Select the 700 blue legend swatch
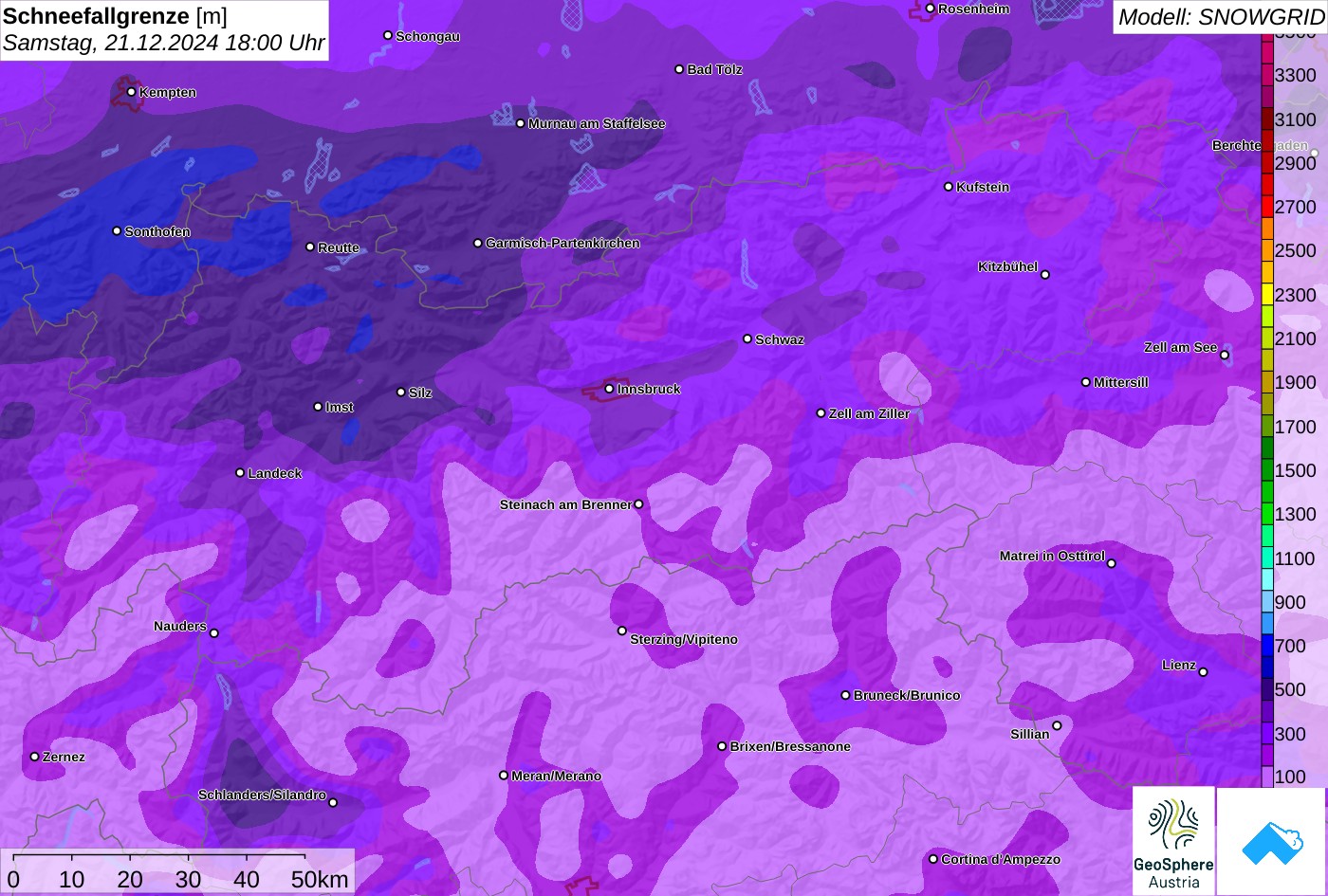This screenshot has width=1328, height=896. tap(1267, 646)
